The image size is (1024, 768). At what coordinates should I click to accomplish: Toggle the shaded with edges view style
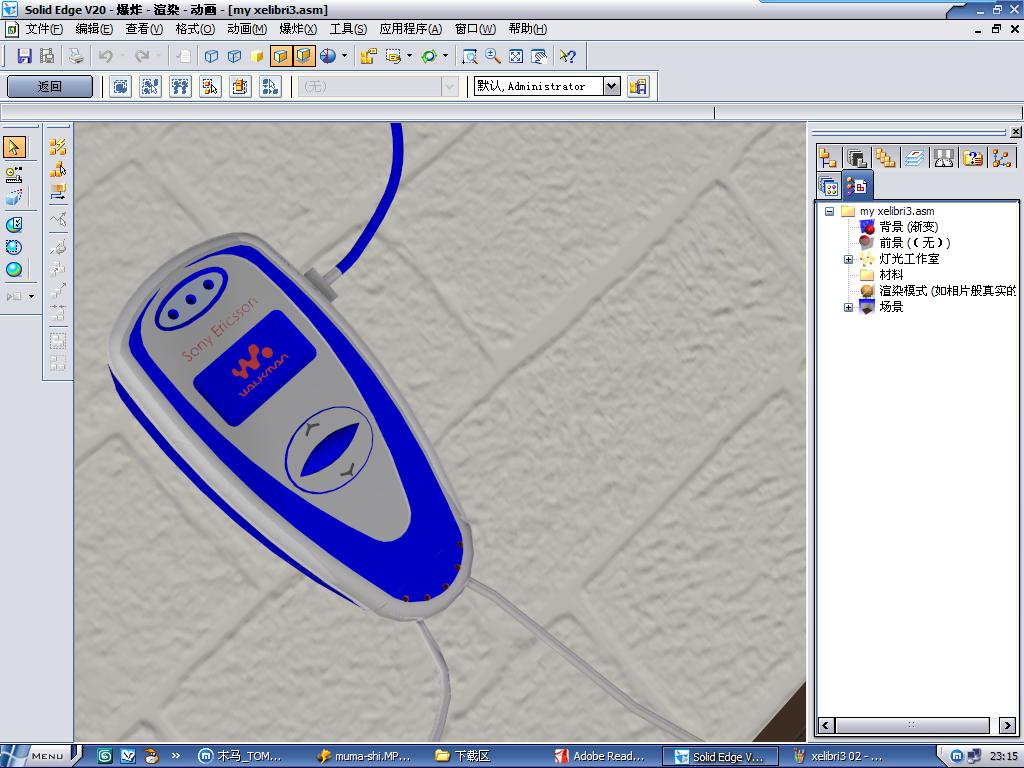pyautogui.click(x=280, y=56)
